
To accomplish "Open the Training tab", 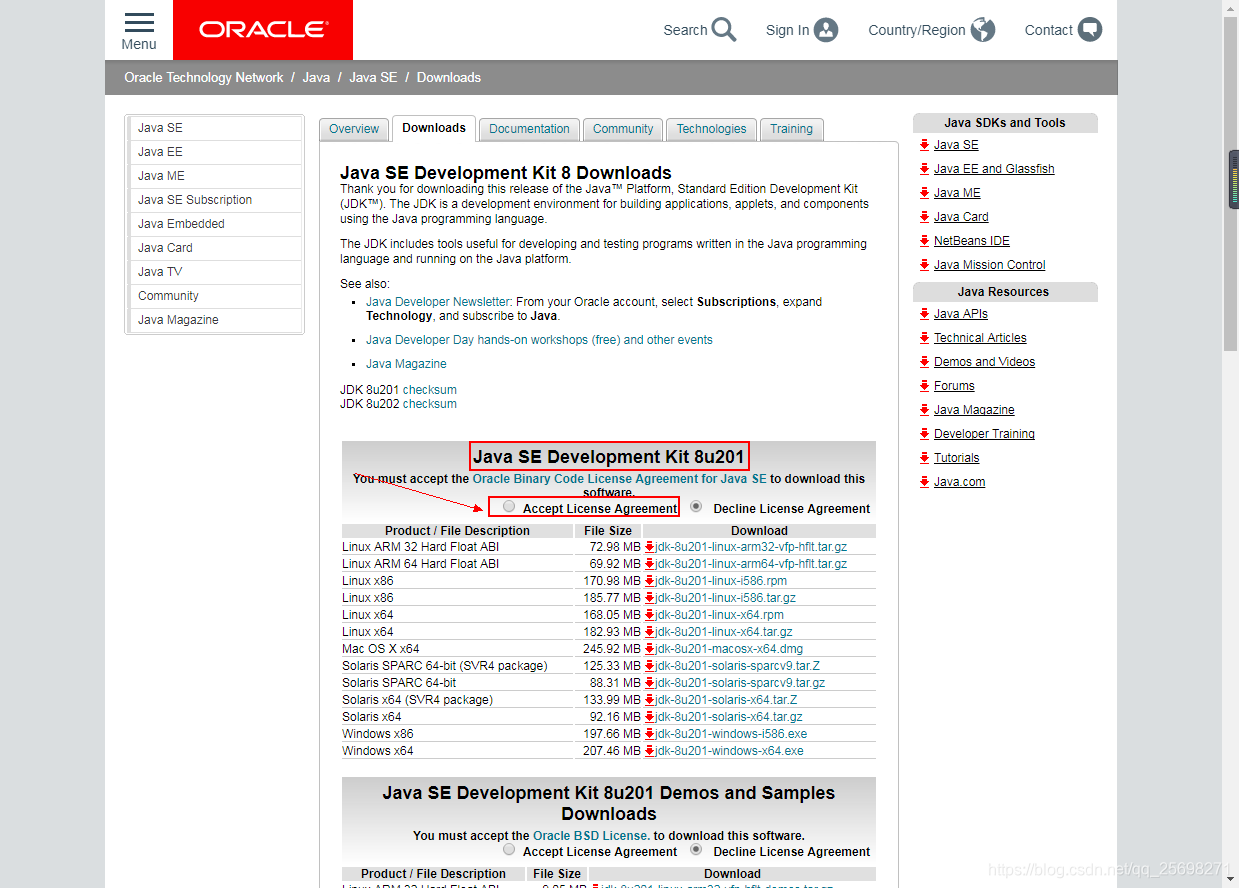I will click(x=791, y=129).
